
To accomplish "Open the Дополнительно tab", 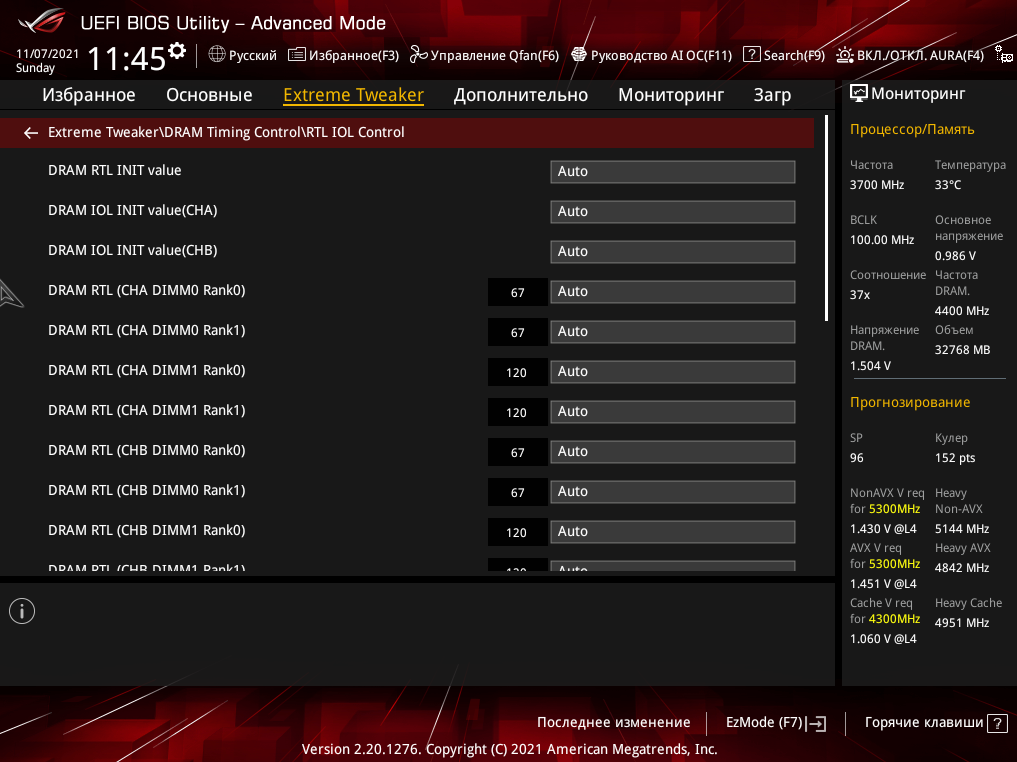I will (521, 95).
